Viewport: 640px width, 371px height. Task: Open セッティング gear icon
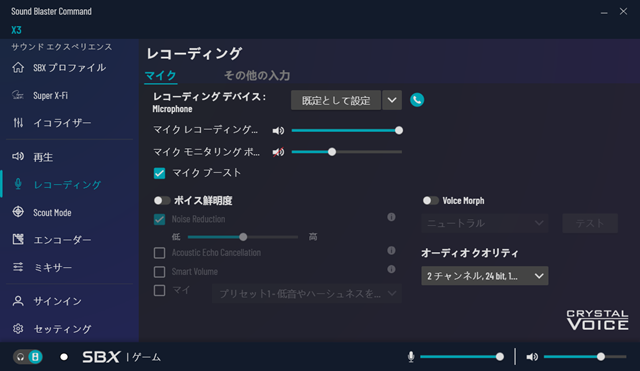pyautogui.click(x=18, y=329)
